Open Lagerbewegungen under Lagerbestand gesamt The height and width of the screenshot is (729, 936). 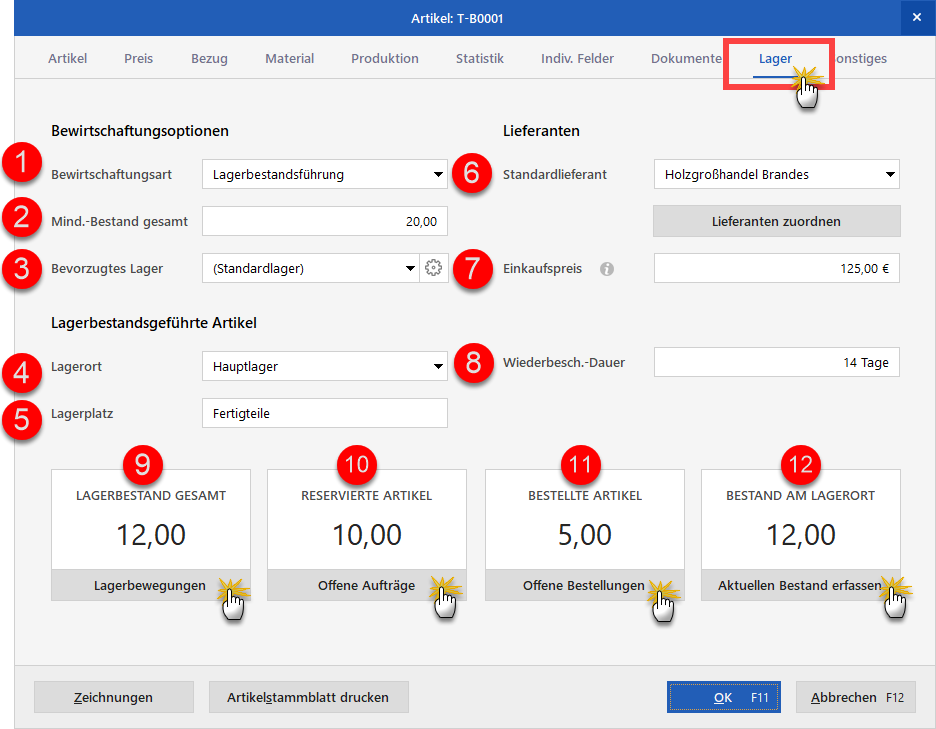[x=150, y=585]
